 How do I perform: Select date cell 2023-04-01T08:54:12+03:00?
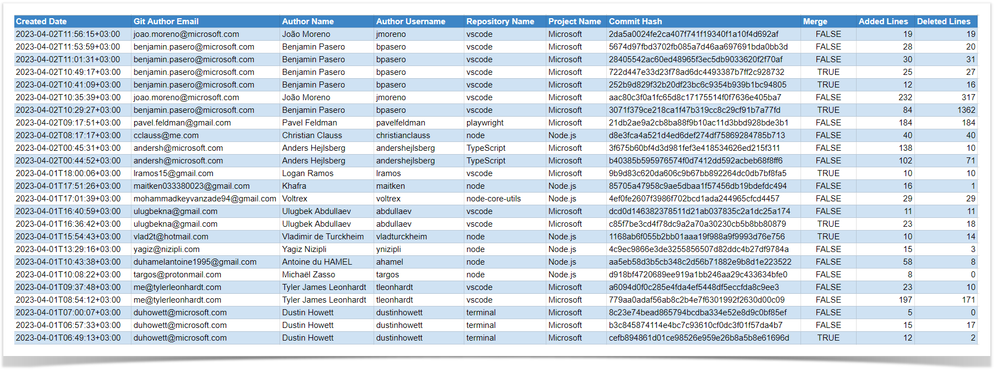[x=67, y=300]
